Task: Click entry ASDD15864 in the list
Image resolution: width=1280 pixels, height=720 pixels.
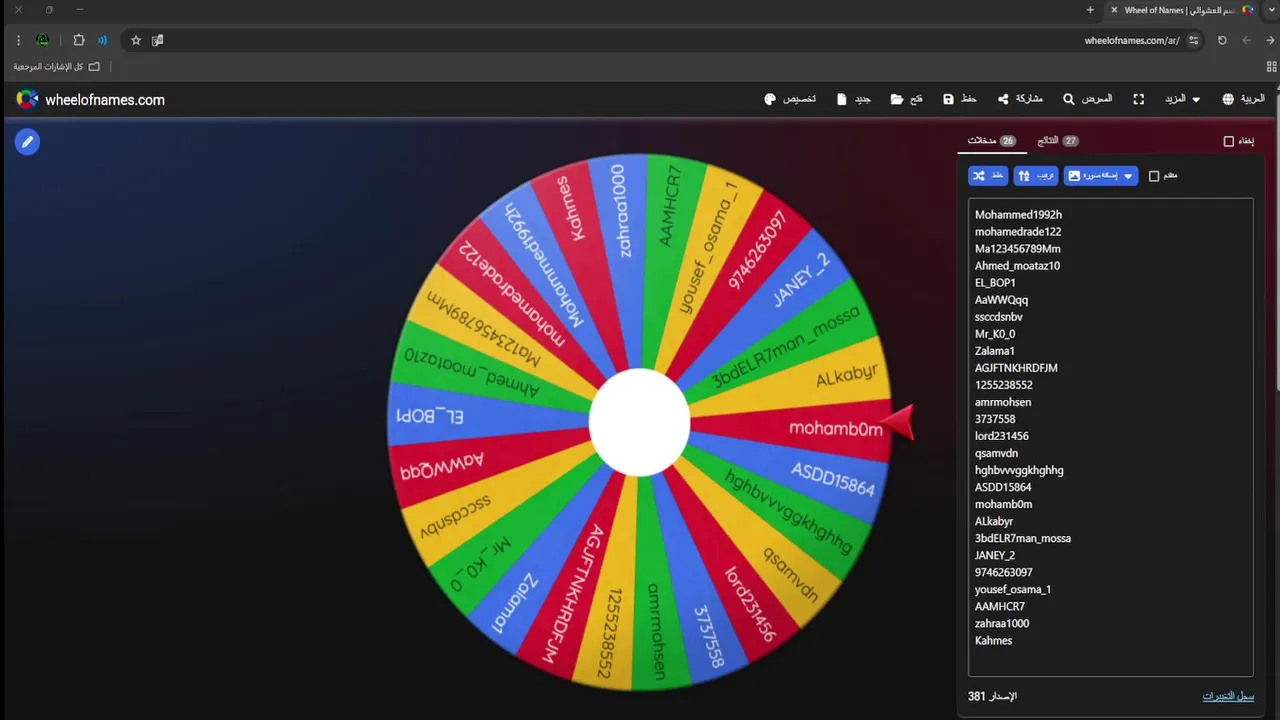Action: pos(1003,487)
